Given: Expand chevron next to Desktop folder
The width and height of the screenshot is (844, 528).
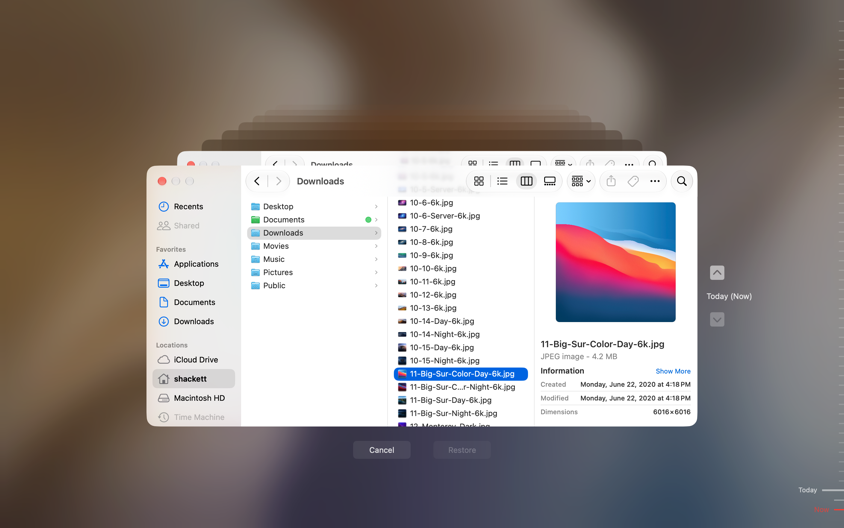Looking at the screenshot, I should click(376, 207).
